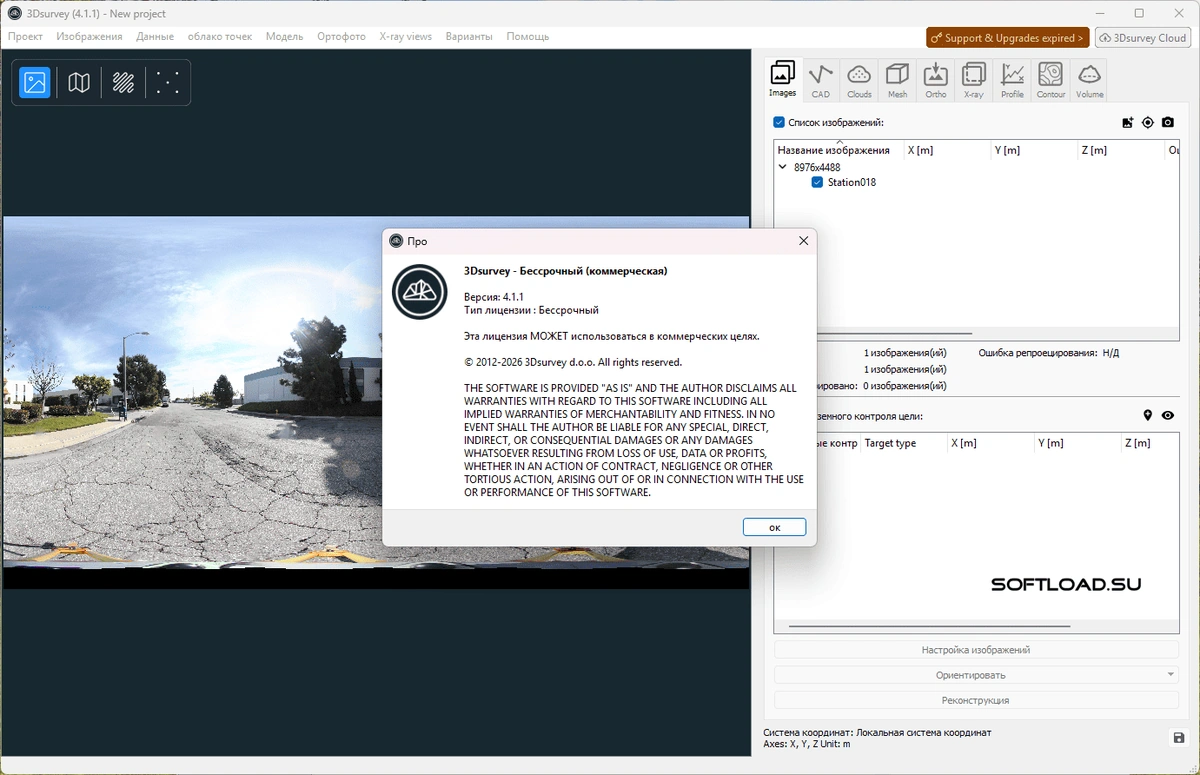
Task: Switch to the map view icon
Action: coord(79,82)
